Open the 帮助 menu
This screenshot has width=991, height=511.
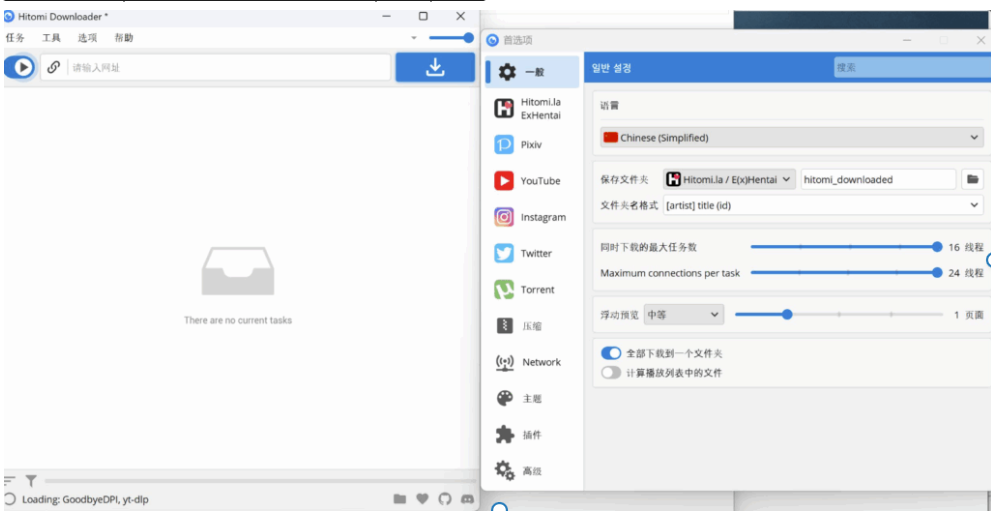coord(124,38)
